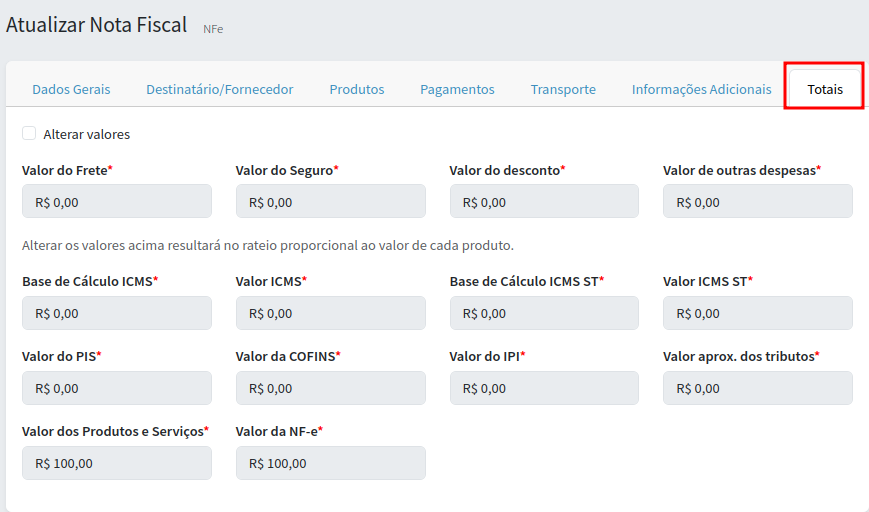
Task: Select the Valor ICMS ST field
Action: [x=758, y=313]
